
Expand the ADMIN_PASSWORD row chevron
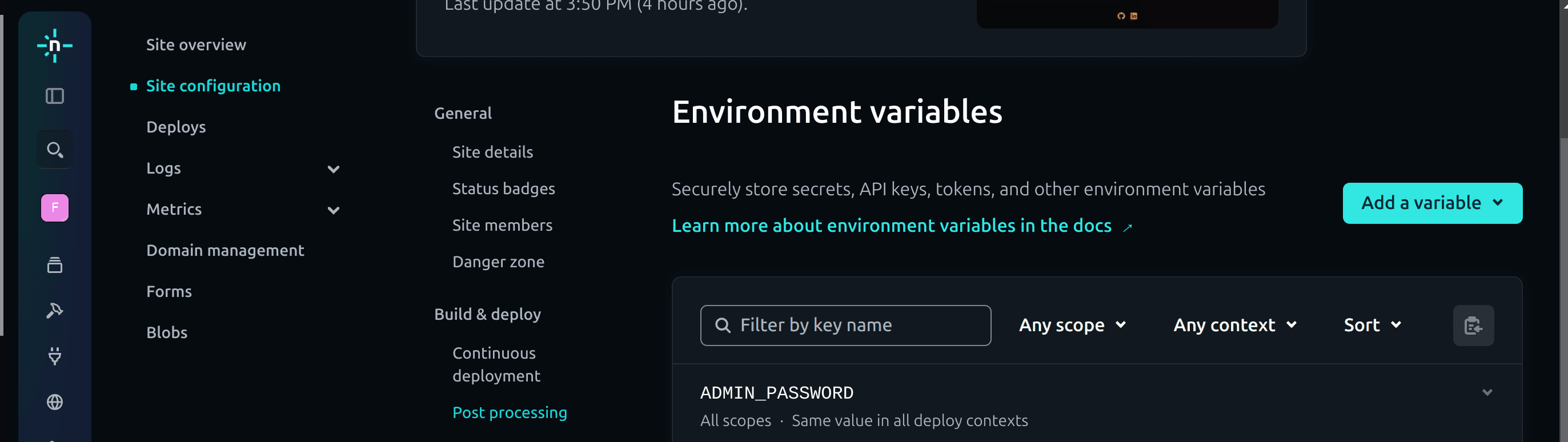(1487, 392)
